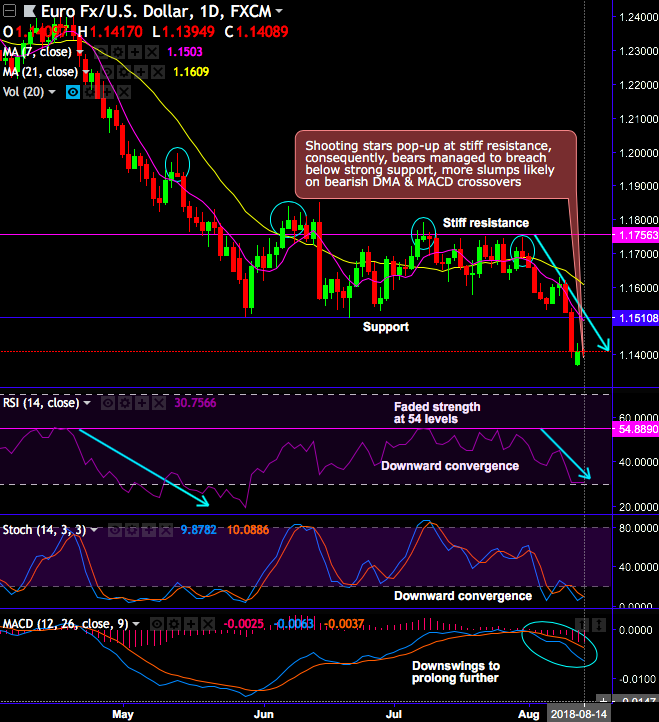Click the flag icon beside the symbol title
Image resolution: width=659 pixels, height=722 pixels.
click(29, 11)
